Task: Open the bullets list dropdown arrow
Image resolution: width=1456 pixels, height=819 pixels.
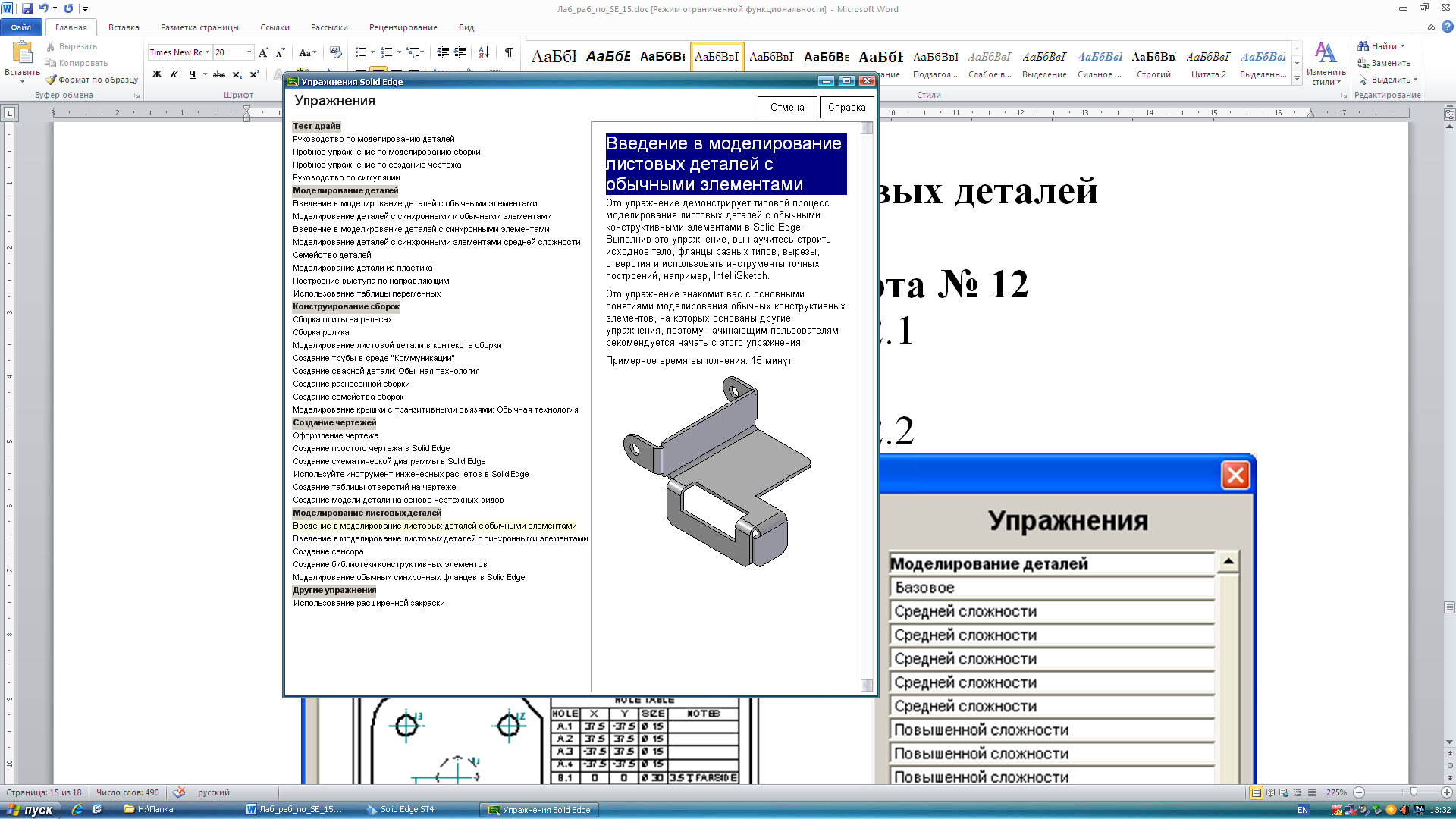Action: (372, 52)
